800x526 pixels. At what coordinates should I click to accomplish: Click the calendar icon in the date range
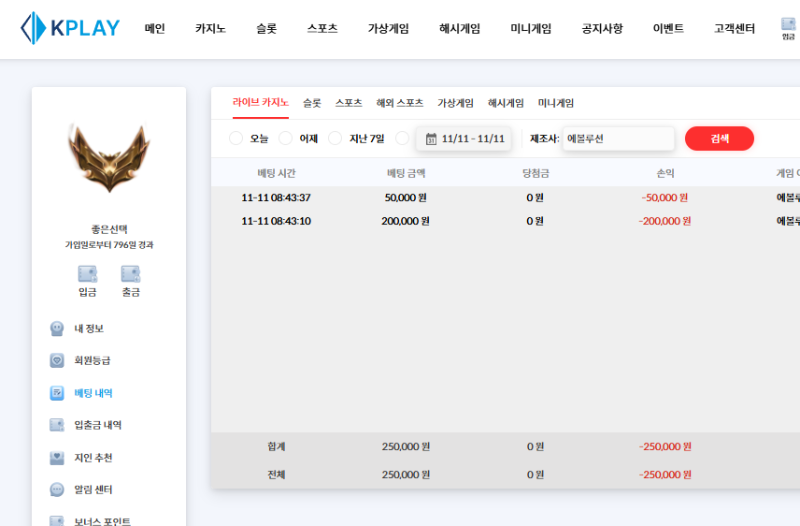click(431, 139)
